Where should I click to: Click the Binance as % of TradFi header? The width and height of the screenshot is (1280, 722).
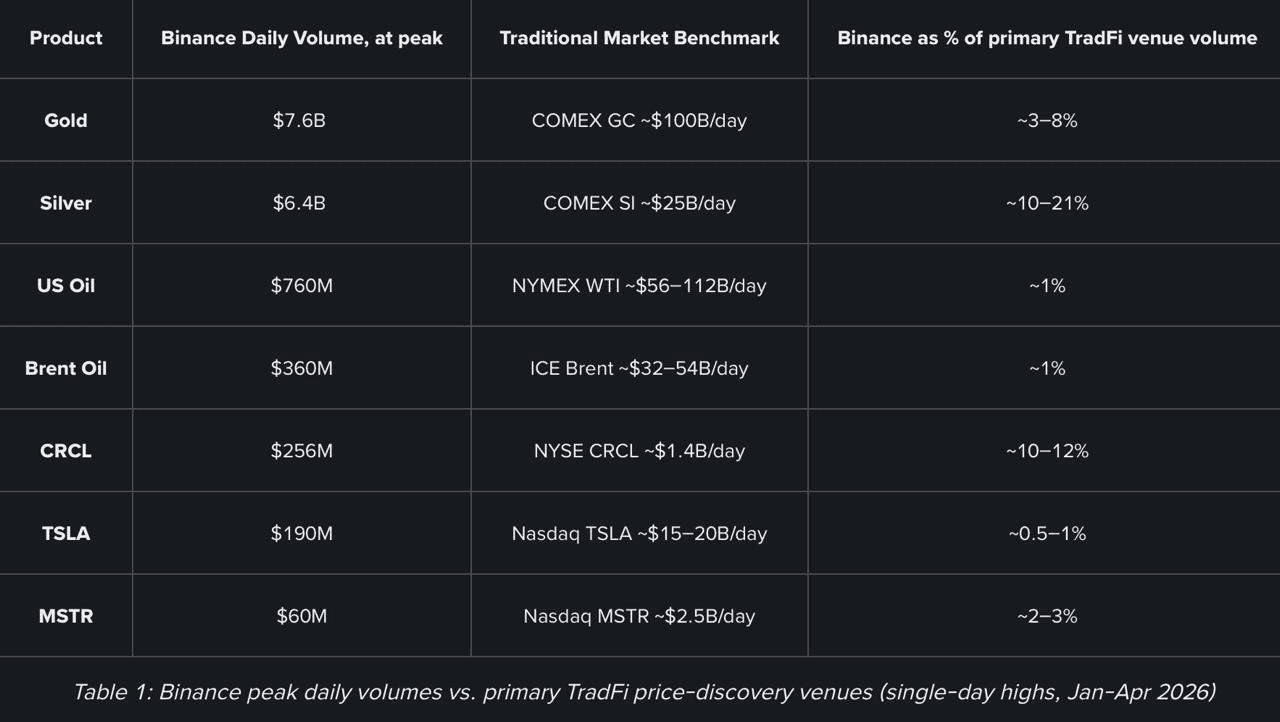pos(1047,38)
